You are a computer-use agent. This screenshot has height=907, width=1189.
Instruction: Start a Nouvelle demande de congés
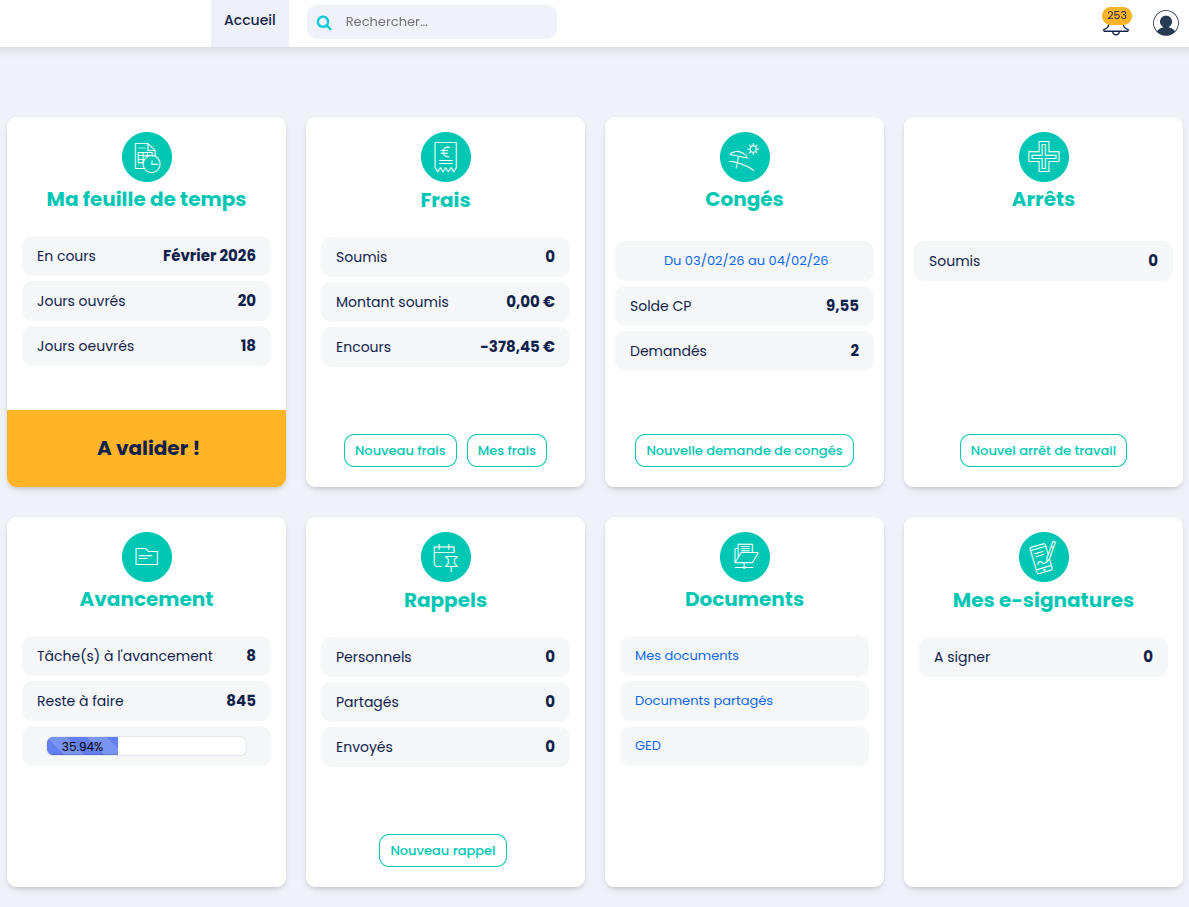point(744,450)
